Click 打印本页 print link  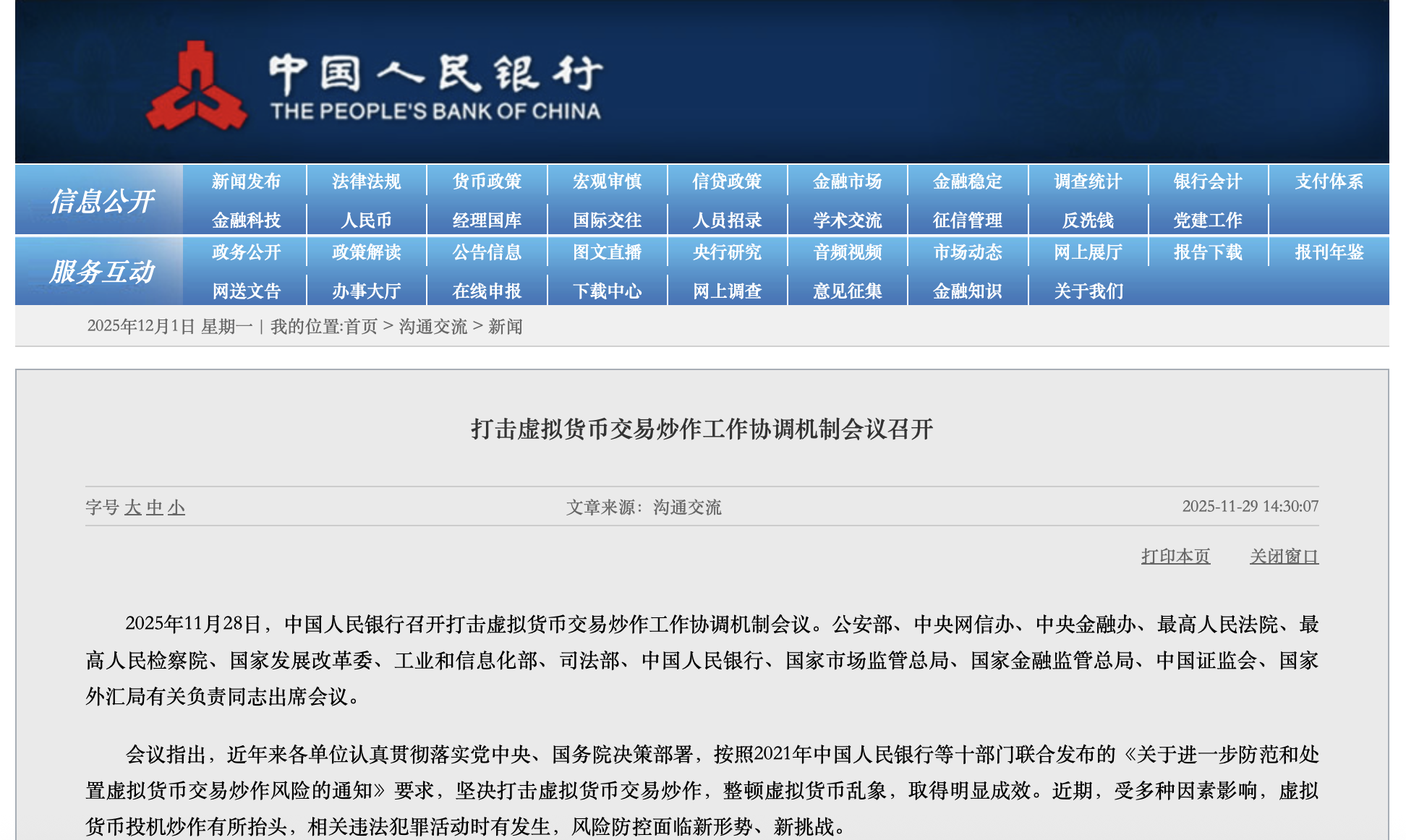[1175, 556]
